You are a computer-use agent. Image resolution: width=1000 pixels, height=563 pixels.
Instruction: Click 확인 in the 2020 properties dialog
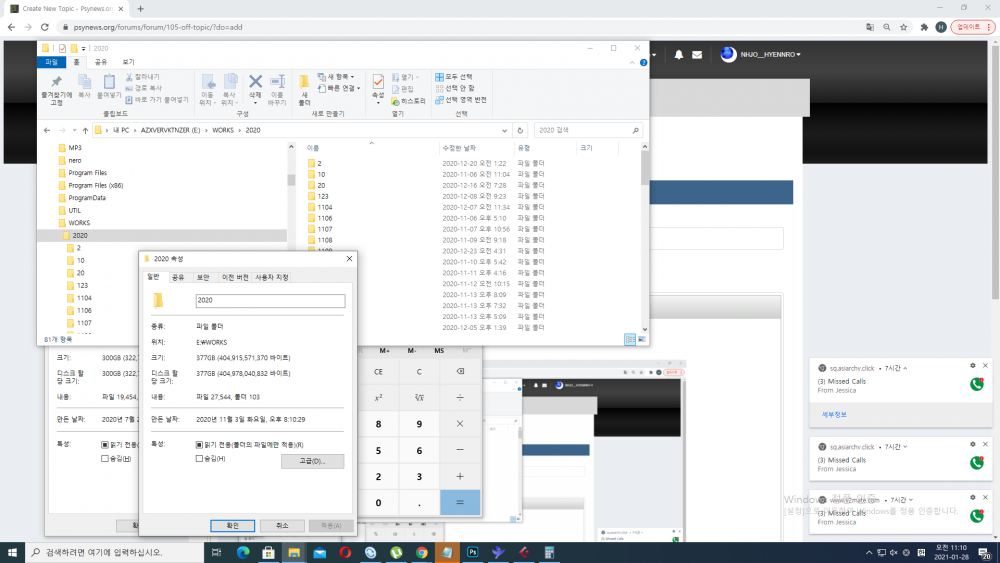[232, 525]
